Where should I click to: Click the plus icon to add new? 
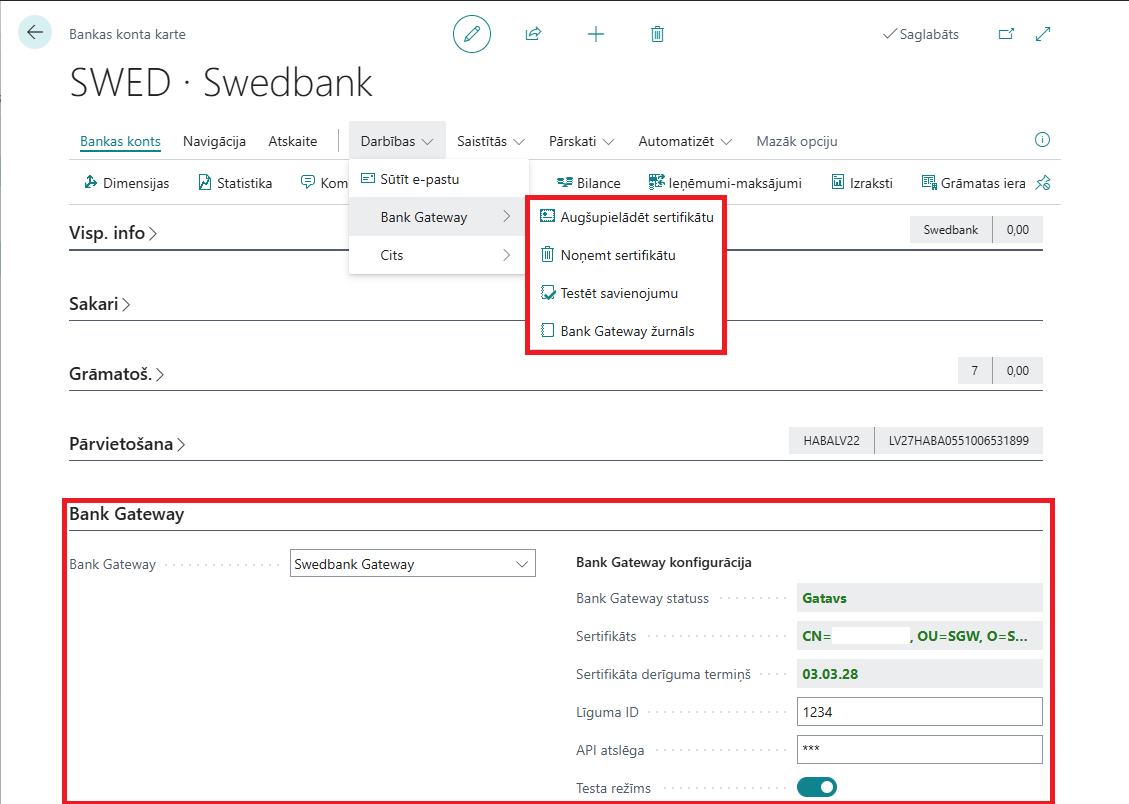(x=595, y=34)
